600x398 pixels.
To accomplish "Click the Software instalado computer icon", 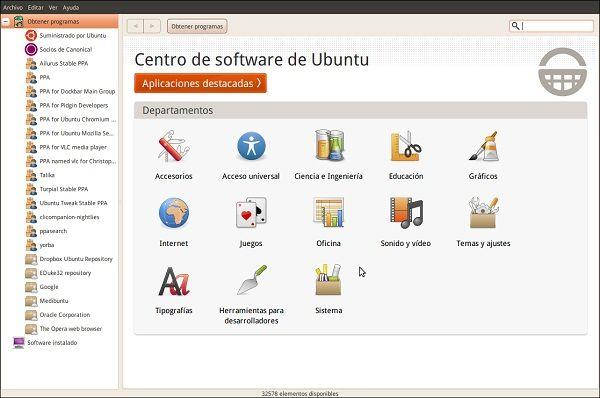I will point(18,343).
